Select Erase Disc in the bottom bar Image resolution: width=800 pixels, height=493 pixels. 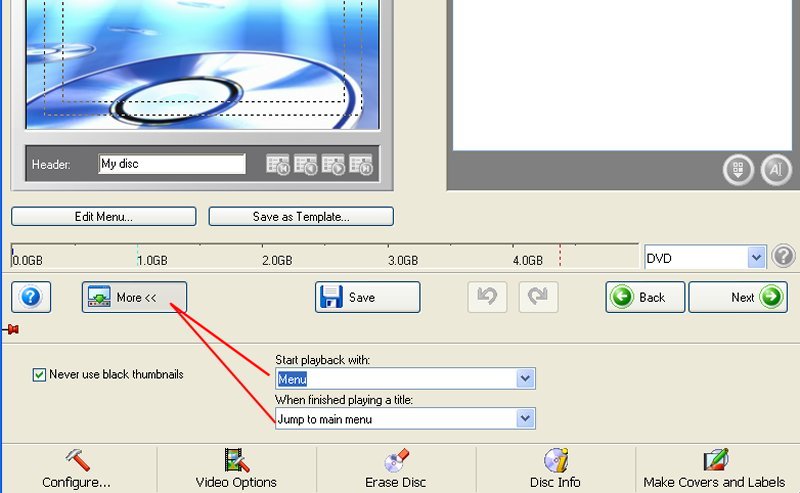pos(396,470)
